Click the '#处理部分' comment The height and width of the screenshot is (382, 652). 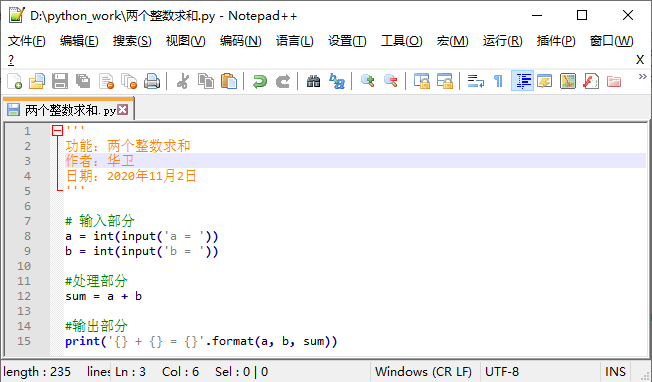(96, 281)
